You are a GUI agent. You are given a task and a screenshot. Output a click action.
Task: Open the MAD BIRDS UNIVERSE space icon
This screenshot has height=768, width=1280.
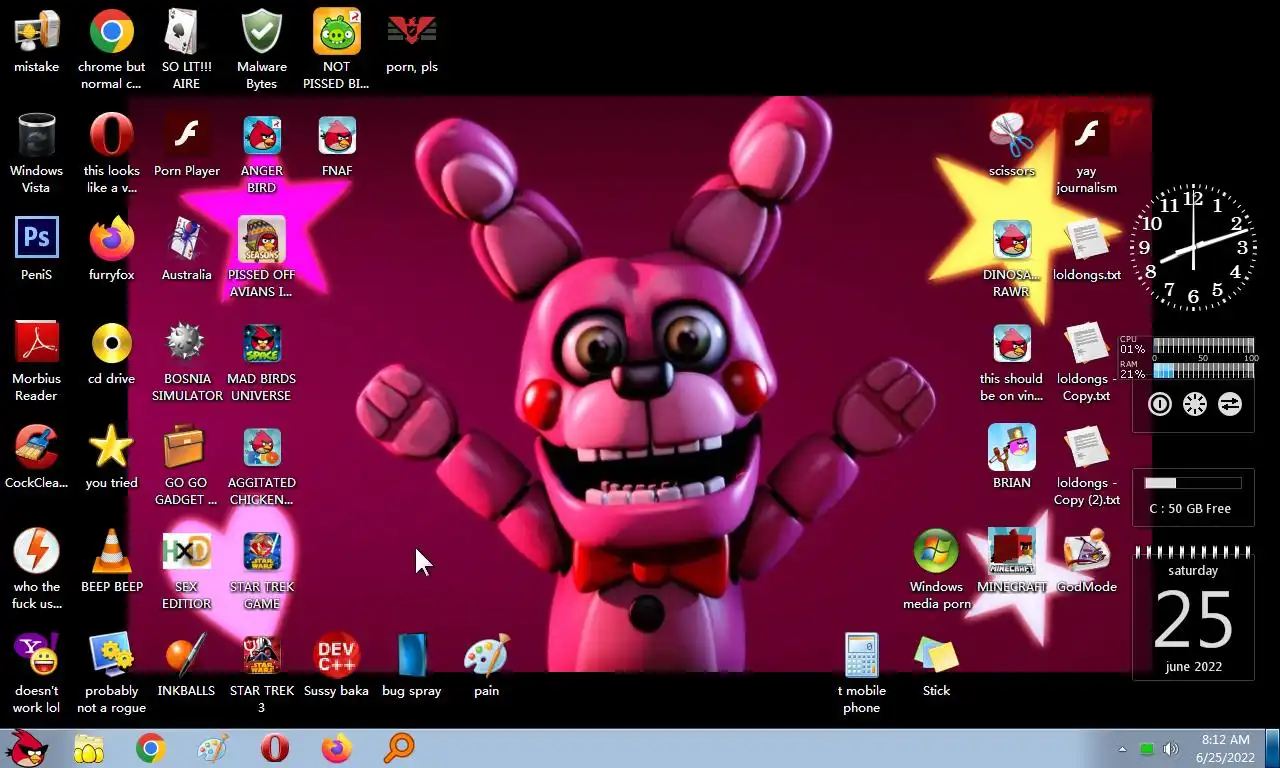tap(261, 344)
